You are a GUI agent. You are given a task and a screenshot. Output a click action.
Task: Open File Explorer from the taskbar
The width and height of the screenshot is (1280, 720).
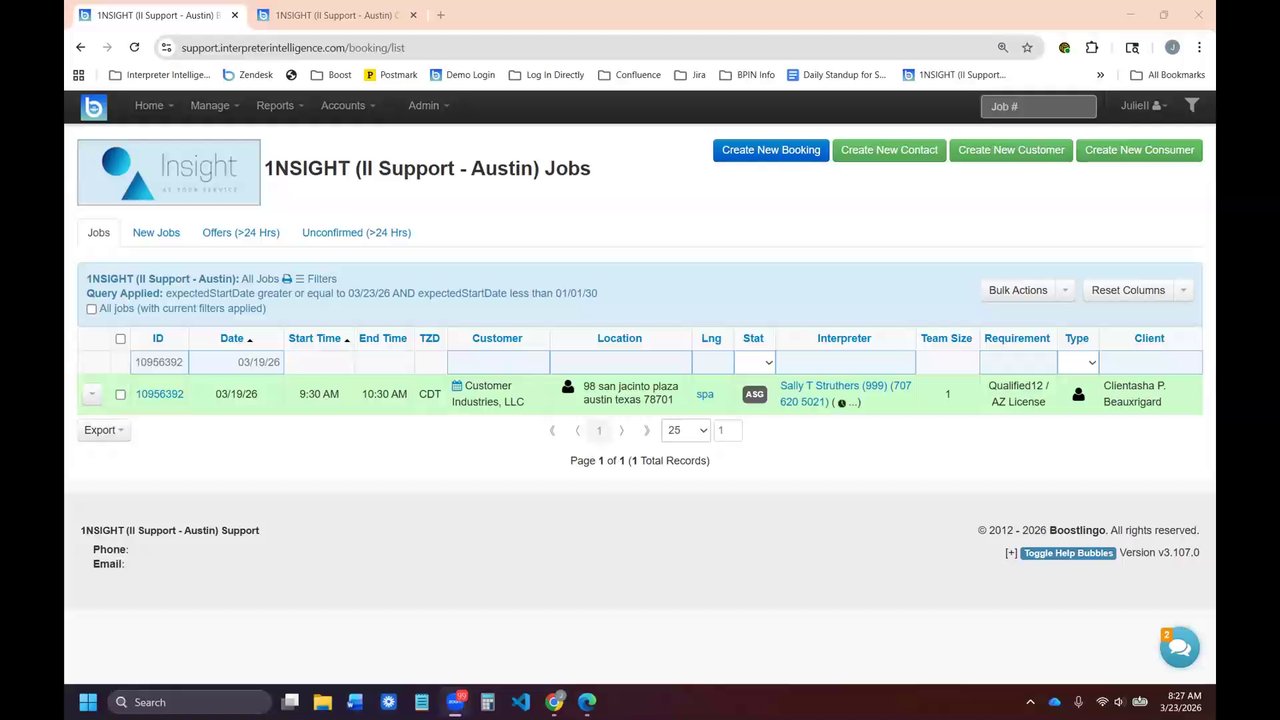(323, 702)
